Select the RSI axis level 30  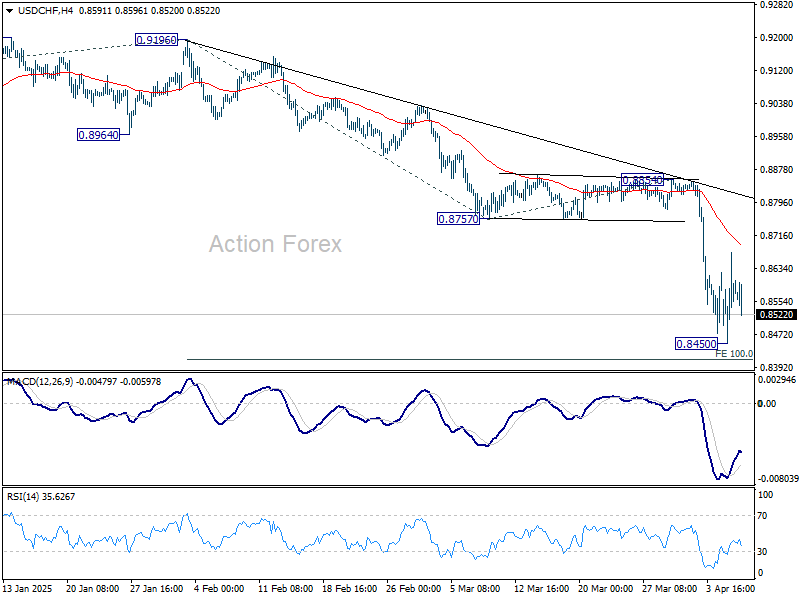coord(762,552)
